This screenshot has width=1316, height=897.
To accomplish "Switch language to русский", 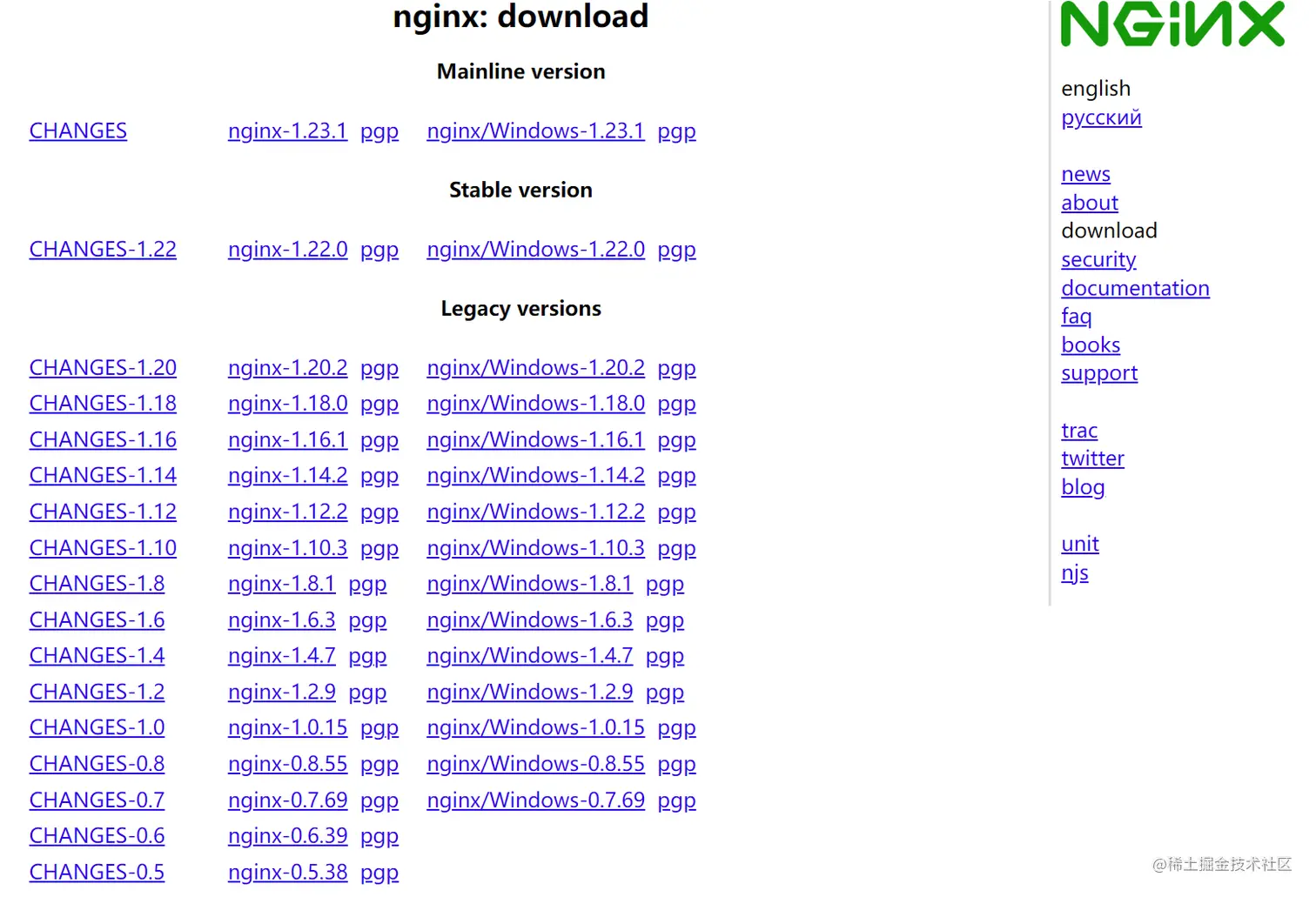I will [1101, 117].
